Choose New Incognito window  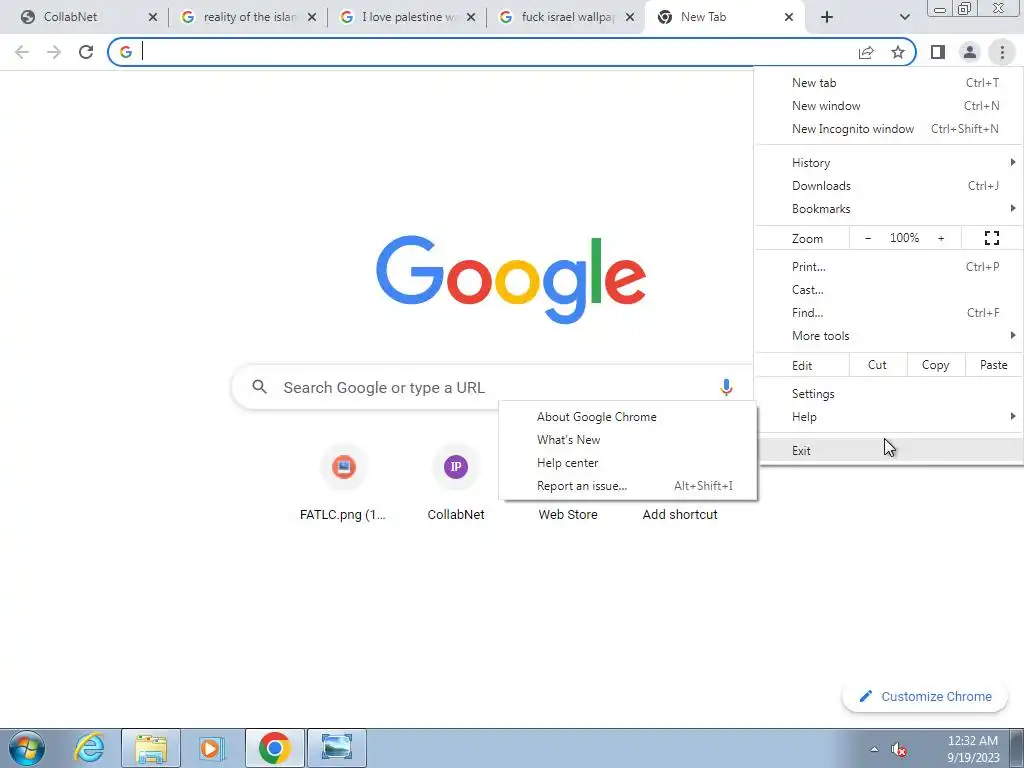(888, 129)
